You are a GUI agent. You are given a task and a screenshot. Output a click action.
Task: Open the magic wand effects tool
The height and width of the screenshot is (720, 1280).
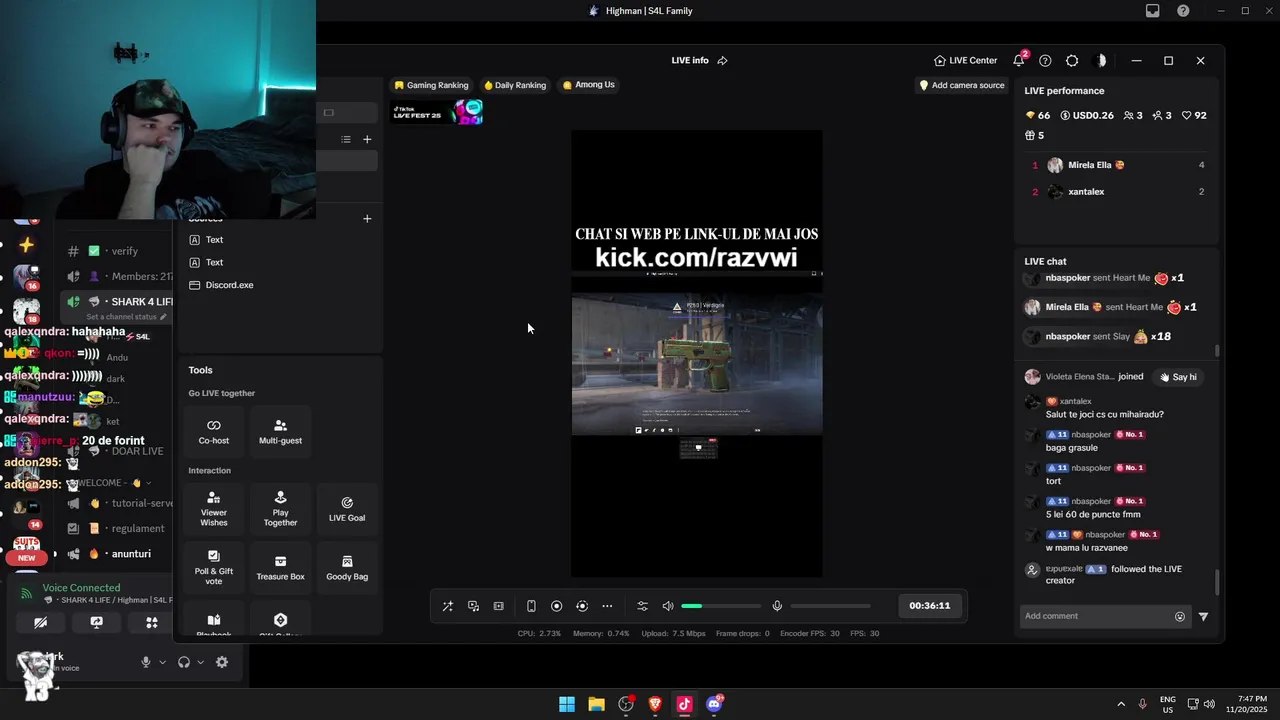(448, 606)
